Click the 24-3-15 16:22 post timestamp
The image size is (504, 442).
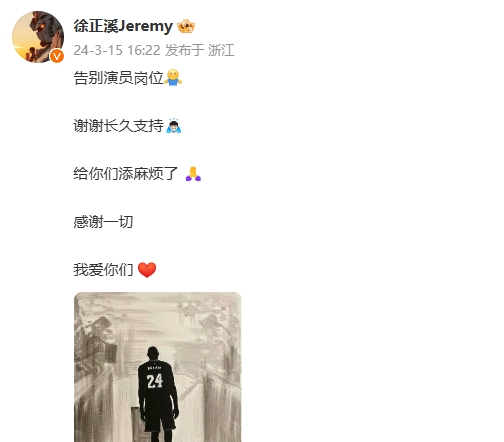(117, 50)
